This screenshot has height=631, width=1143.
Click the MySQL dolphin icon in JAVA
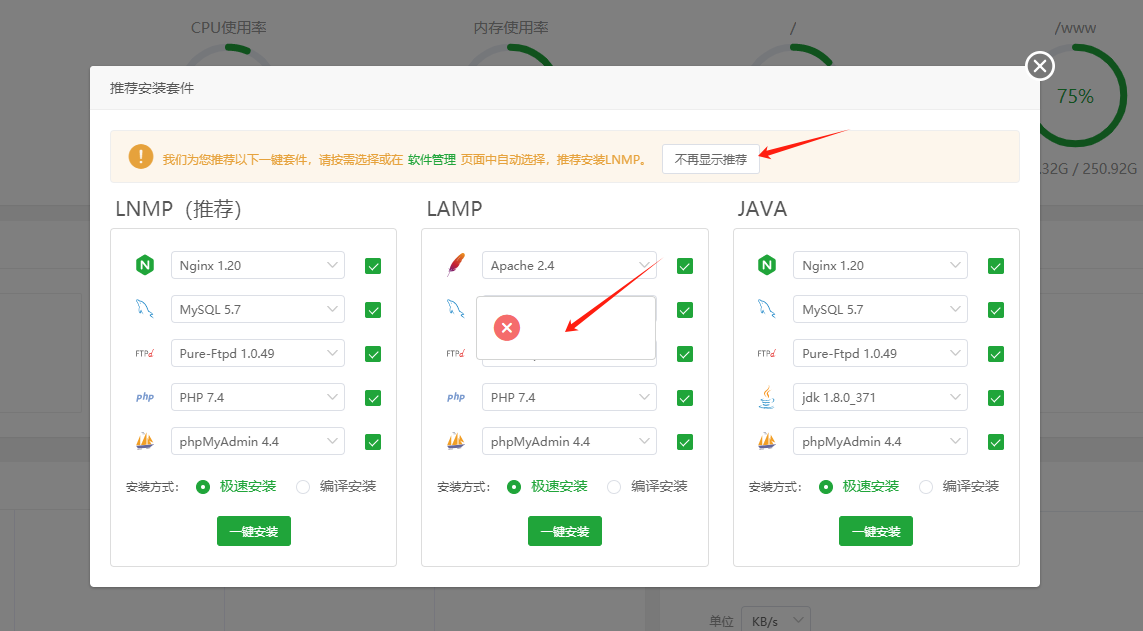tap(766, 309)
